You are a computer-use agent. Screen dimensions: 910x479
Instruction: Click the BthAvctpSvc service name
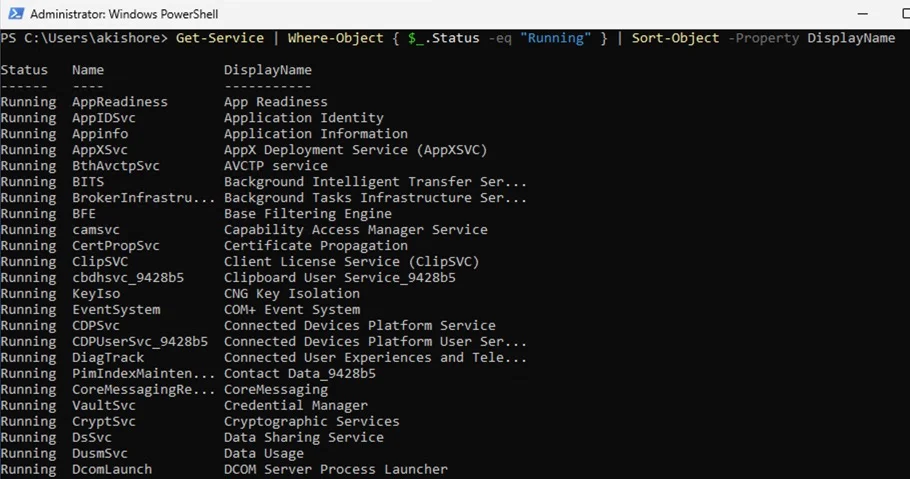[x=116, y=166]
